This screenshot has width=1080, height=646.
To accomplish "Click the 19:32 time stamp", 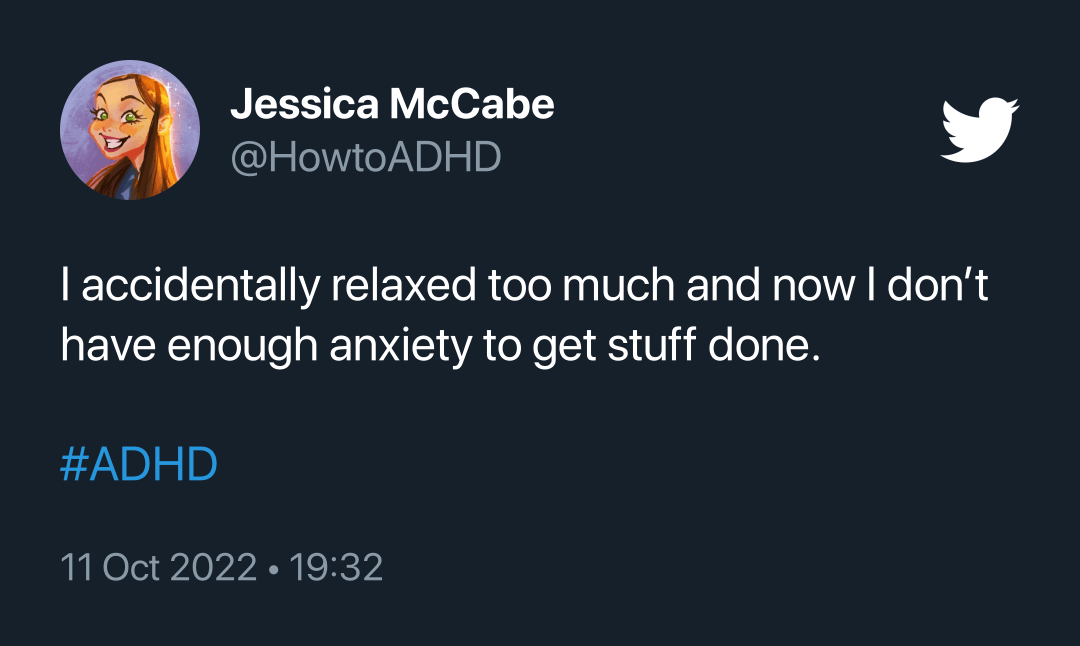I will pyautogui.click(x=336, y=567).
